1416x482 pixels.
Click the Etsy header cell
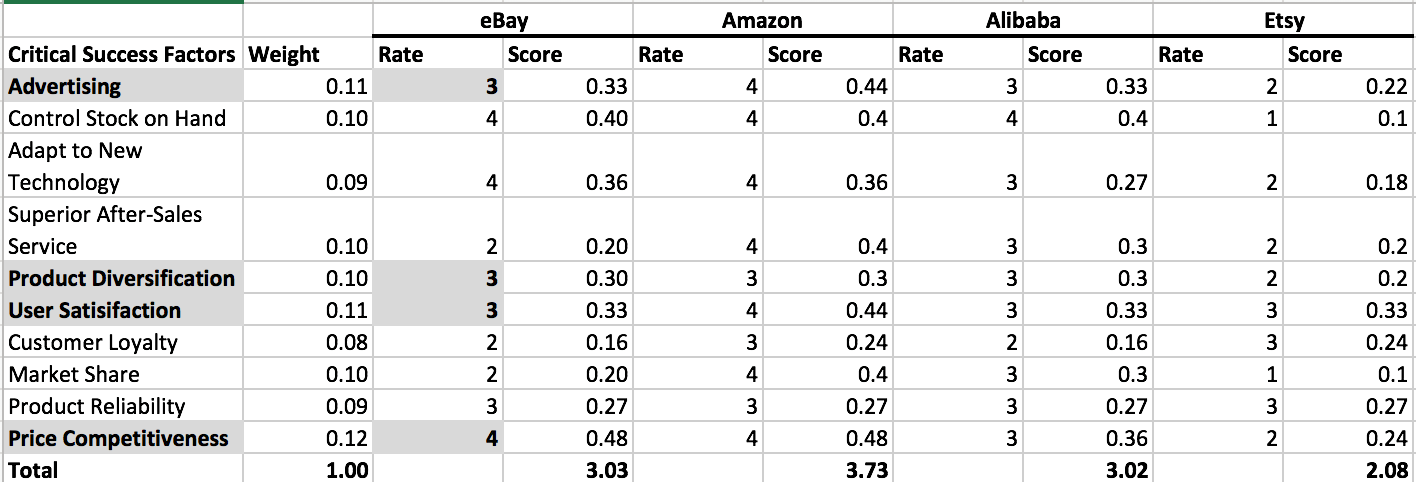(x=1283, y=20)
